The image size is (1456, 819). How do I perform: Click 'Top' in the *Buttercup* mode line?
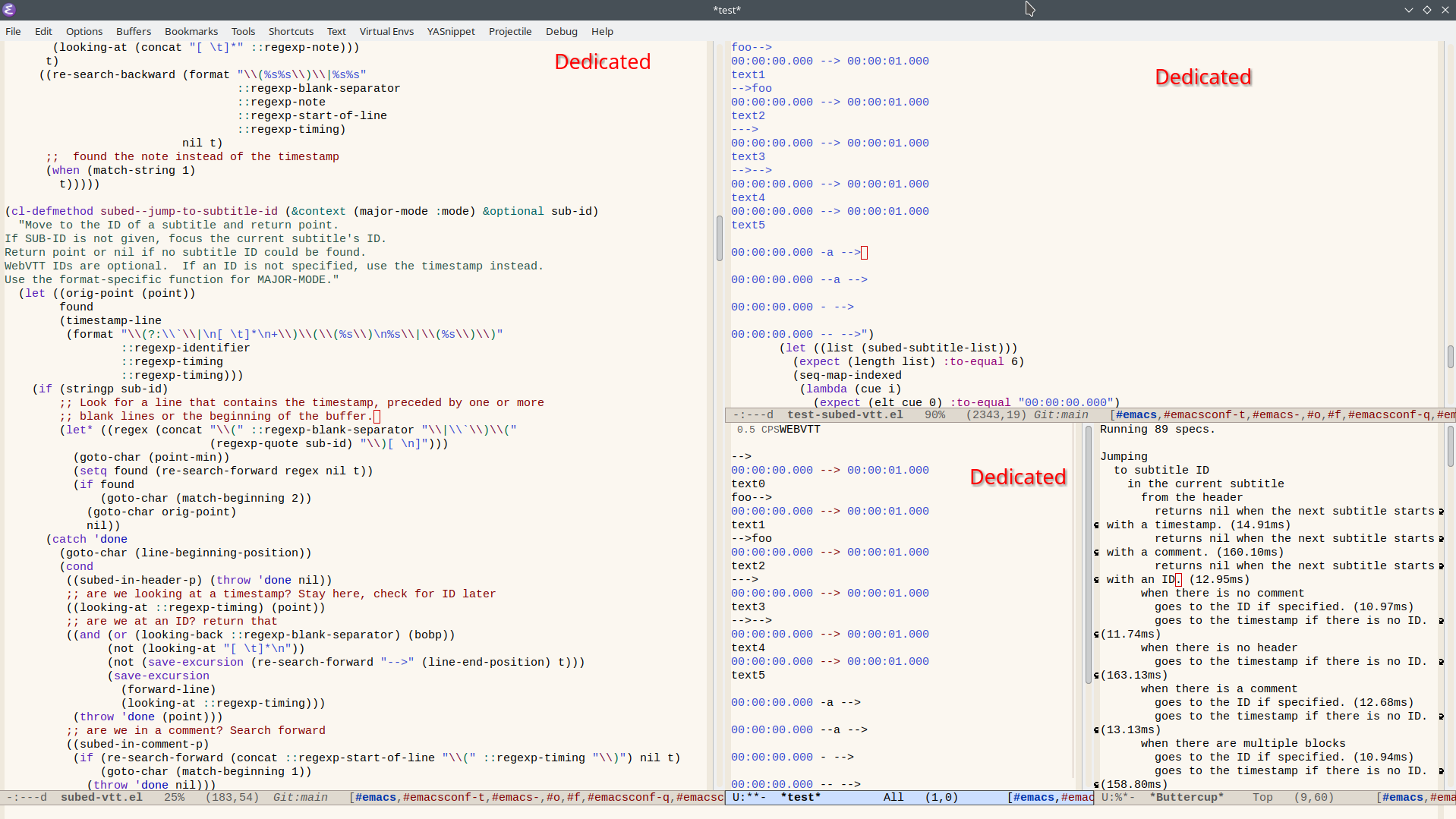(x=1262, y=797)
